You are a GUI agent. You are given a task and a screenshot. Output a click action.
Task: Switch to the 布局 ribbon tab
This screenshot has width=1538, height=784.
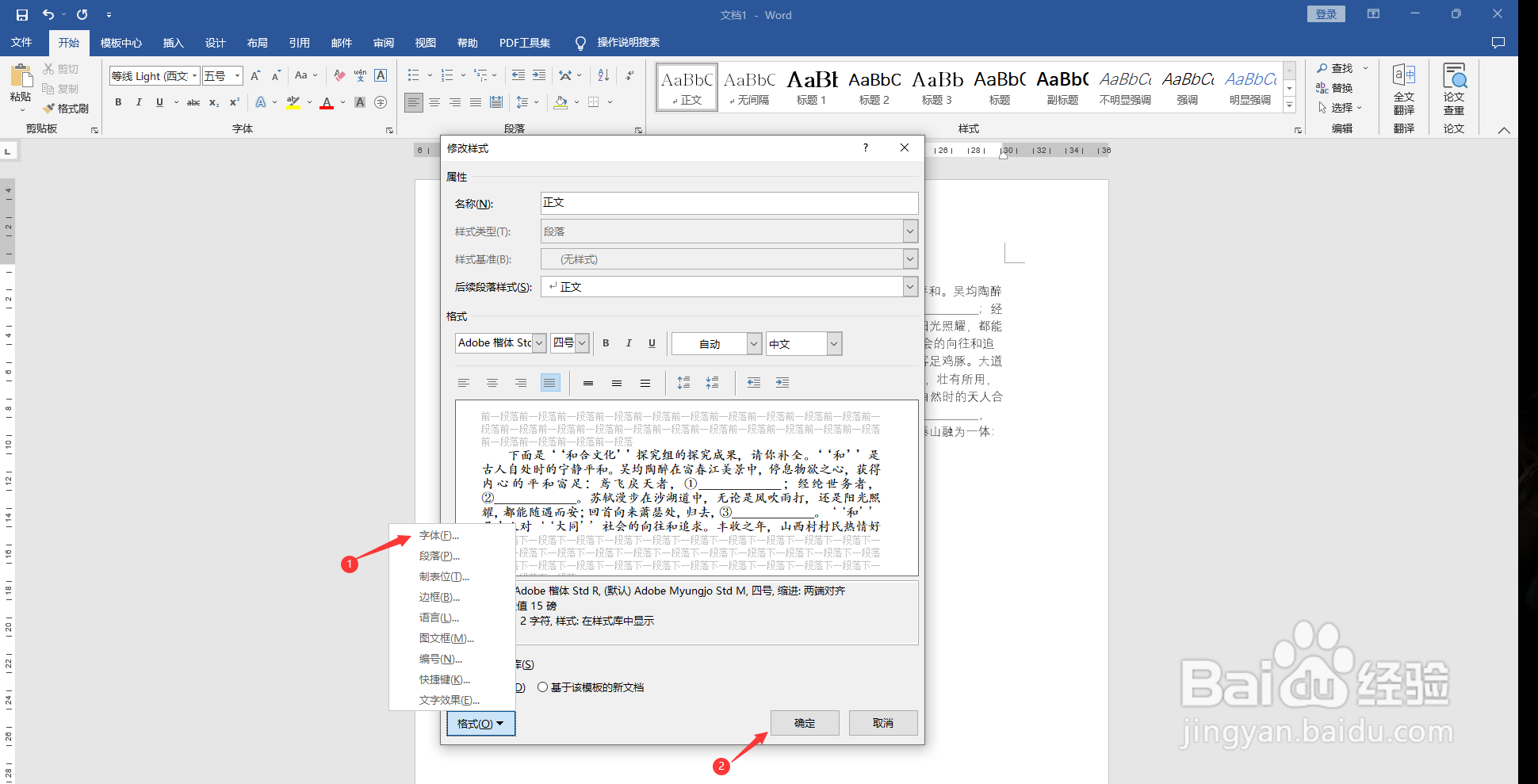click(x=257, y=43)
